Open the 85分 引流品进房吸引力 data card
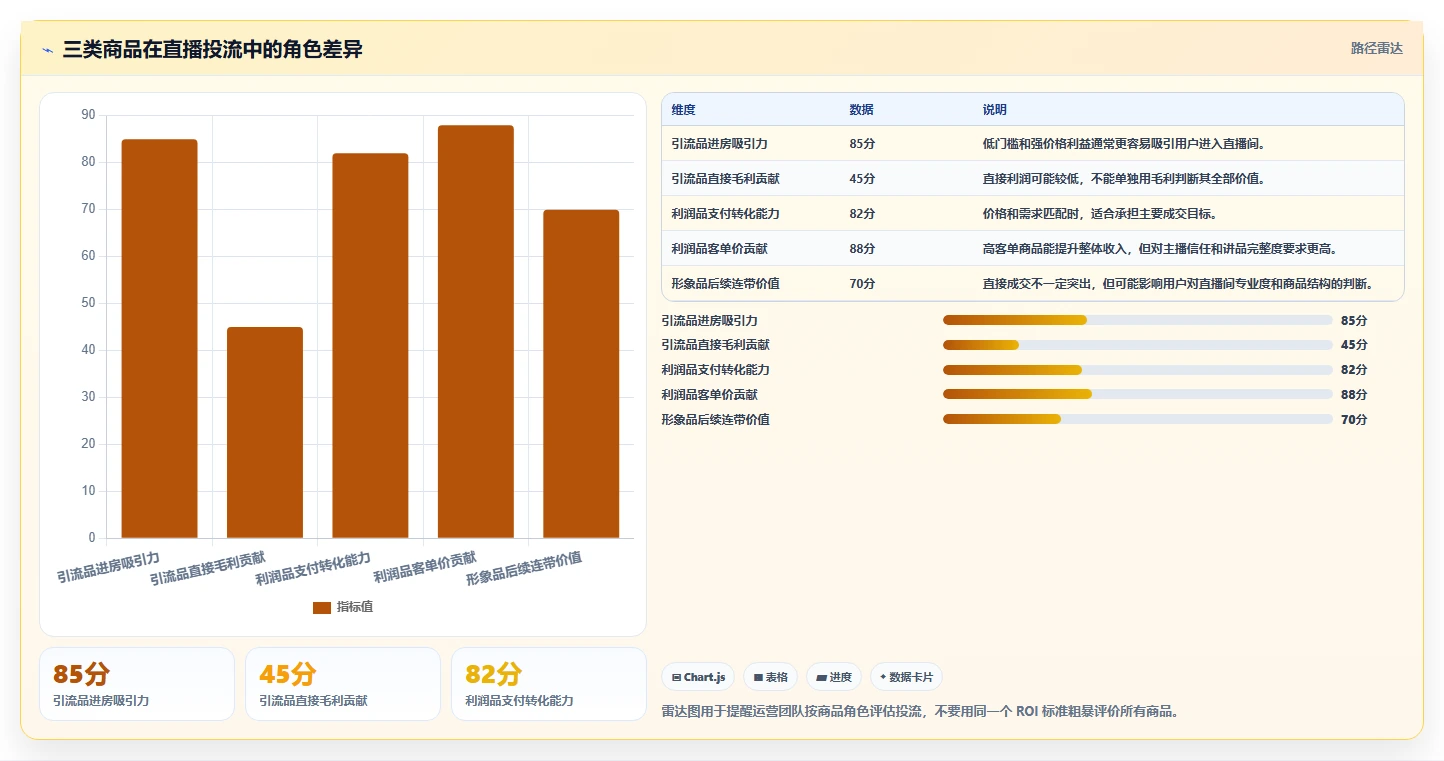Image resolution: width=1444 pixels, height=761 pixels. 137,684
